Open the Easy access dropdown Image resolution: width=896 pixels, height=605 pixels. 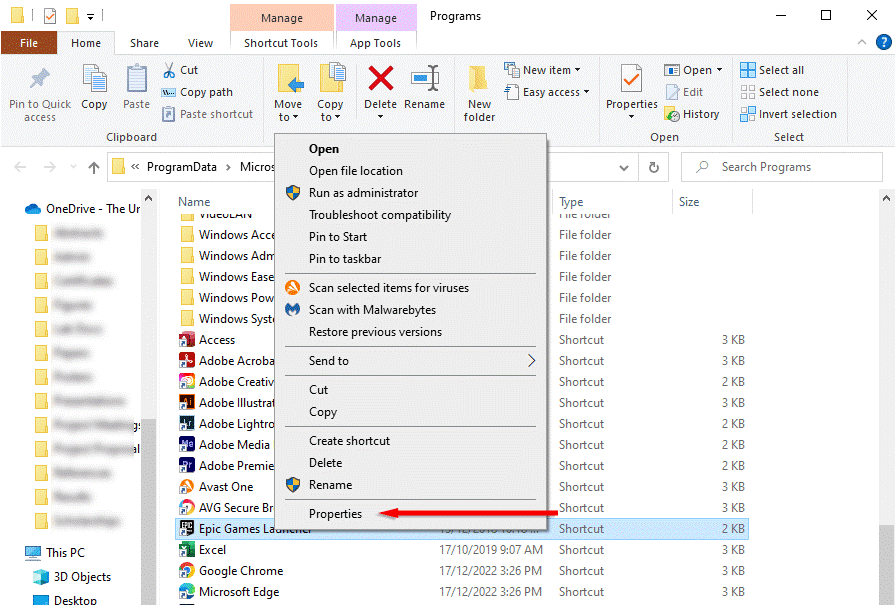pos(547,92)
